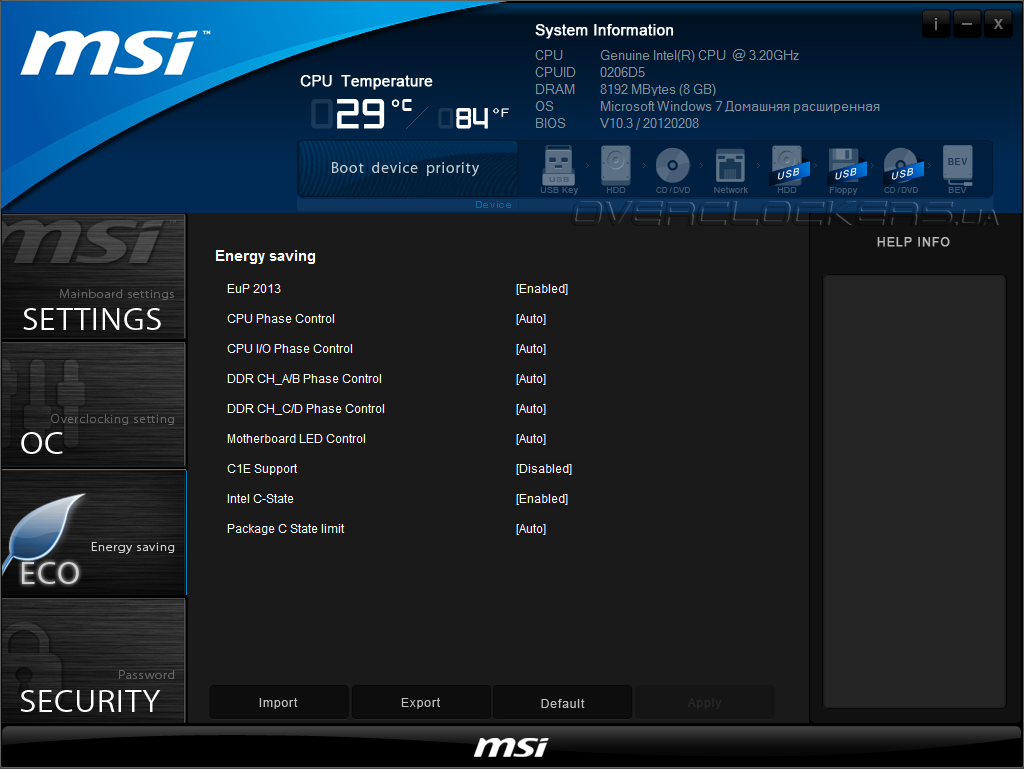Select the USB HDD boot device icon
Screen dimensions: 1024x769
click(x=788, y=168)
